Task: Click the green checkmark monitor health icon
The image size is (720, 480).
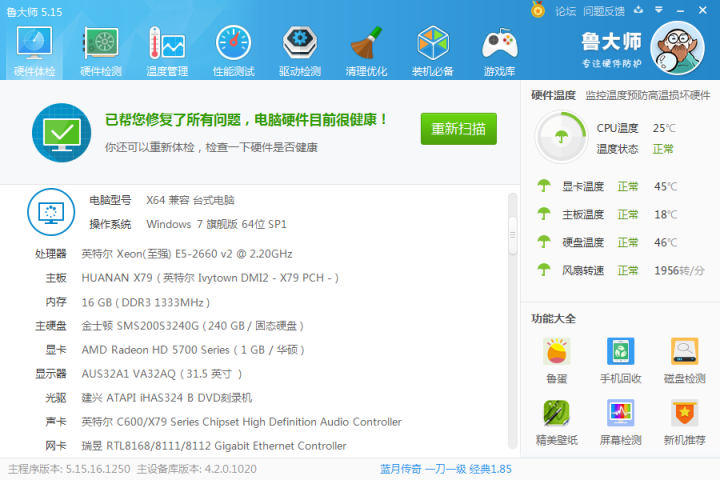Action: pyautogui.click(x=62, y=133)
